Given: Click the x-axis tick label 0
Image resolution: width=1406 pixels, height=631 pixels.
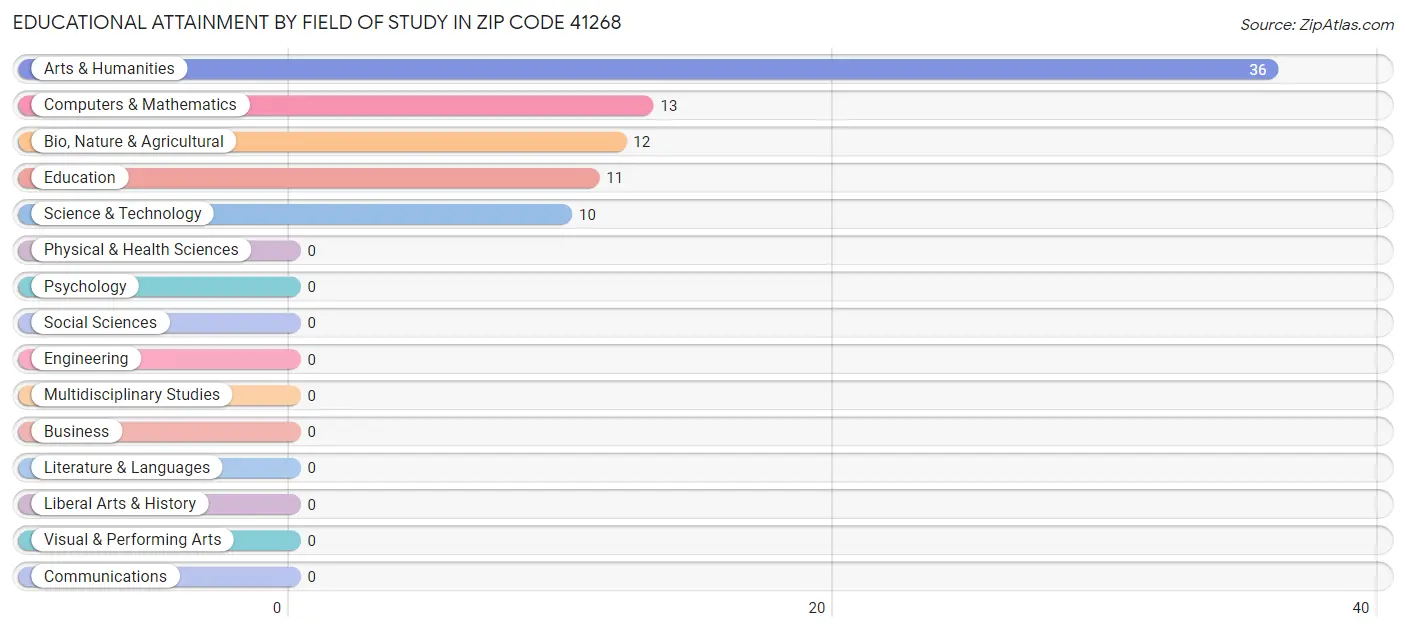Looking at the screenshot, I should click(277, 608).
